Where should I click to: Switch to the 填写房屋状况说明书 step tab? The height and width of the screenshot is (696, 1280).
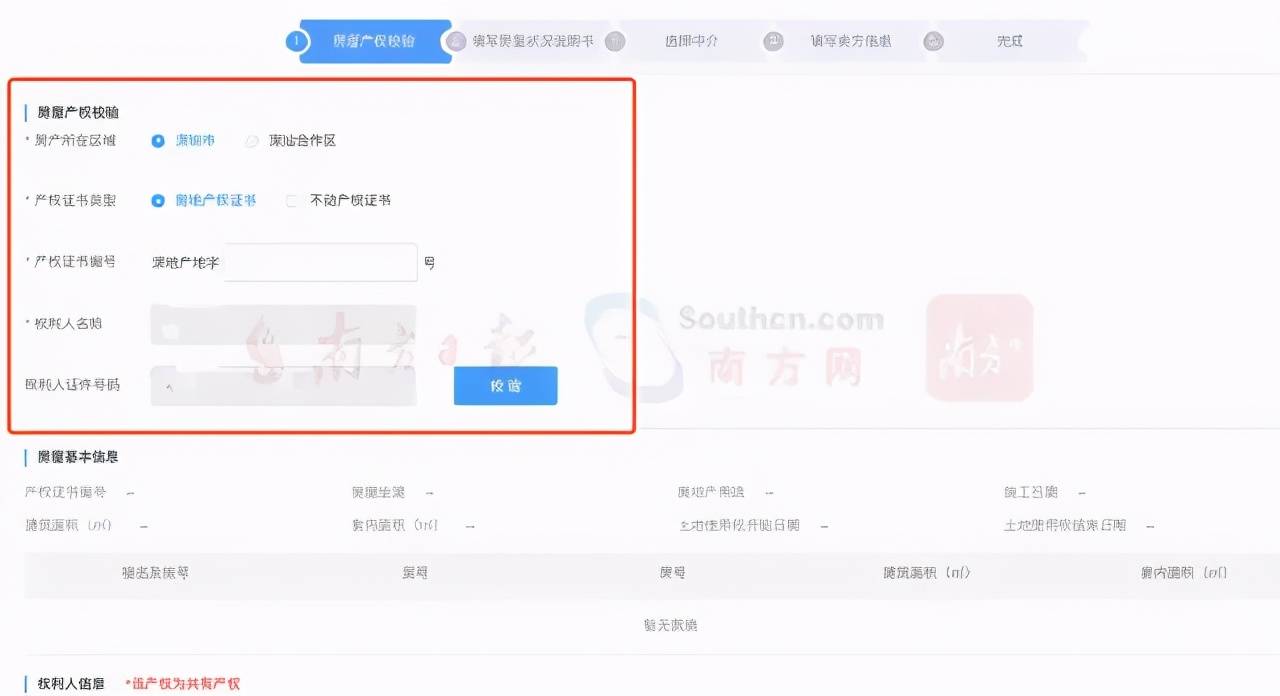[x=533, y=41]
